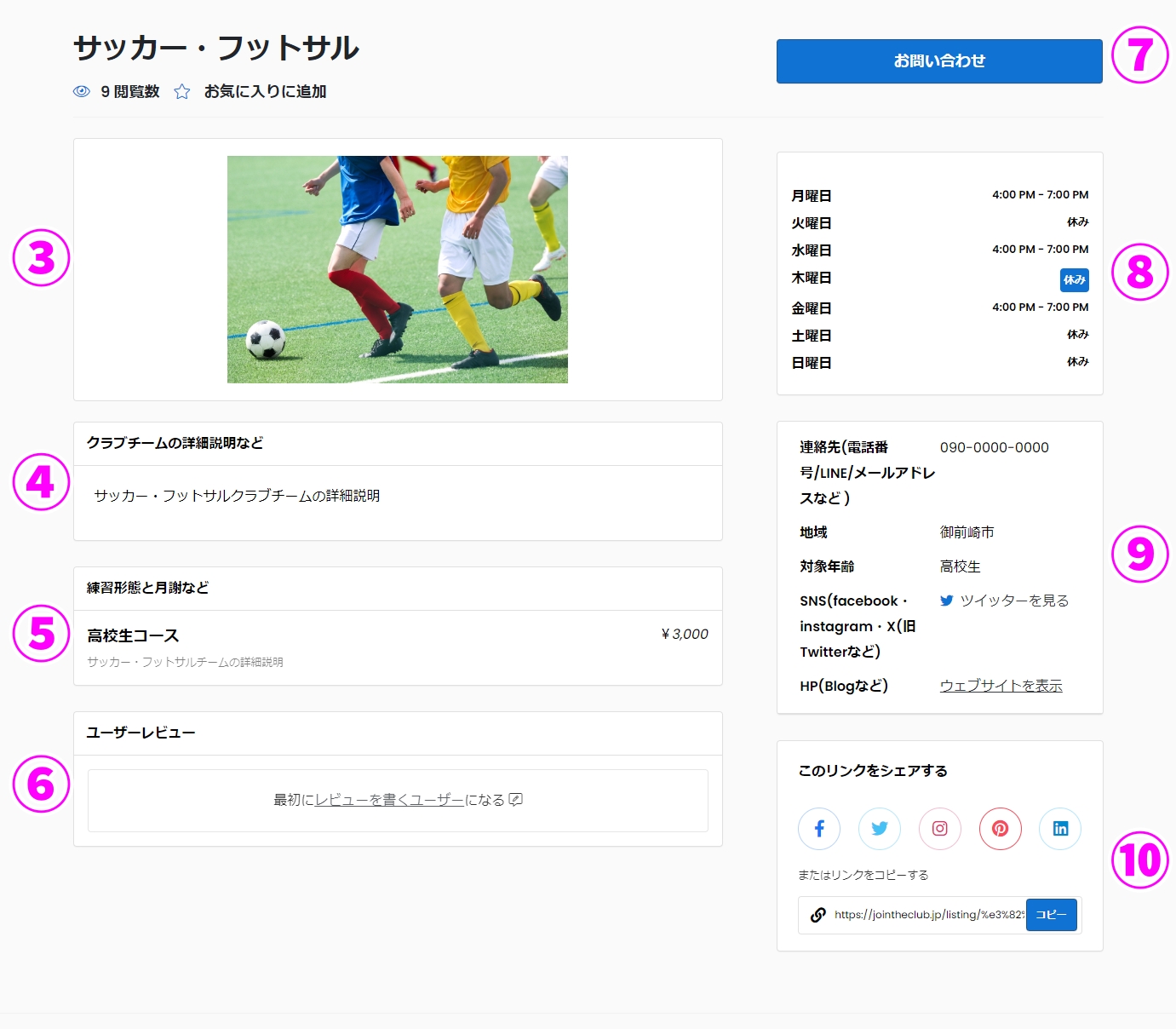Image resolution: width=1176 pixels, height=1029 pixels.
Task: Share listing via Pinterest icon
Action: click(1001, 829)
